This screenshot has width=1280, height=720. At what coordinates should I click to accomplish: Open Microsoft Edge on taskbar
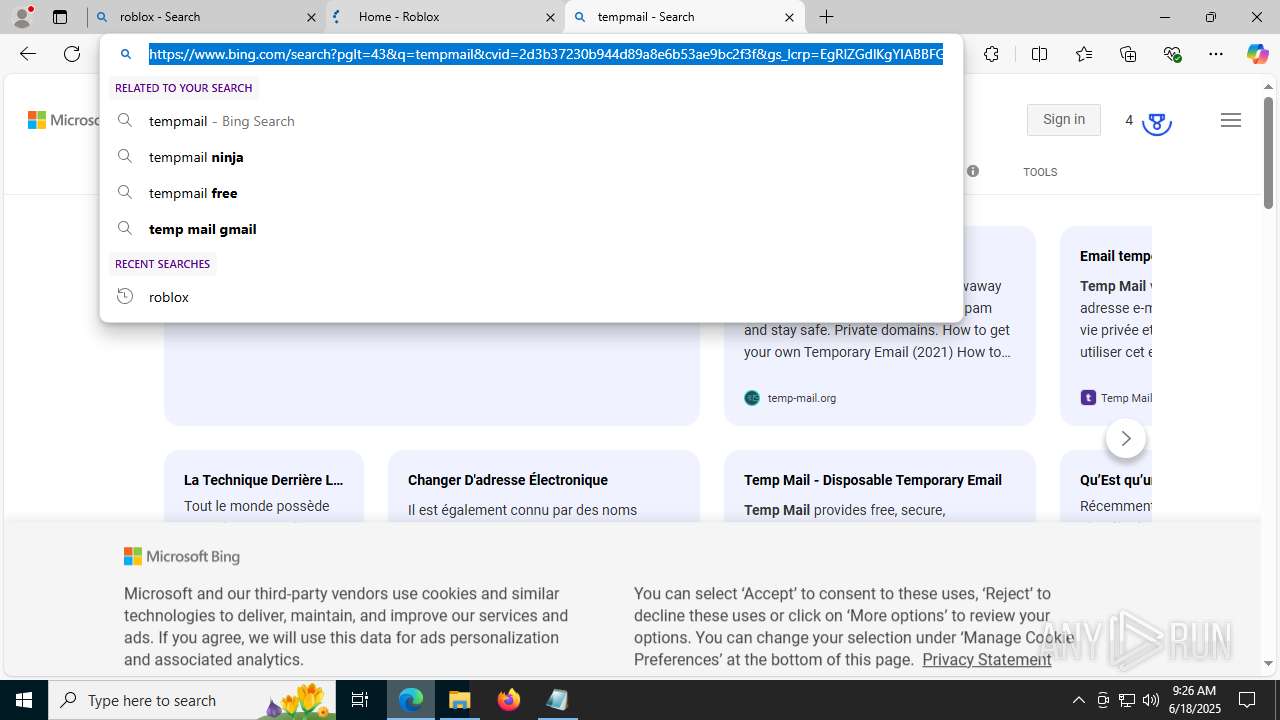411,700
